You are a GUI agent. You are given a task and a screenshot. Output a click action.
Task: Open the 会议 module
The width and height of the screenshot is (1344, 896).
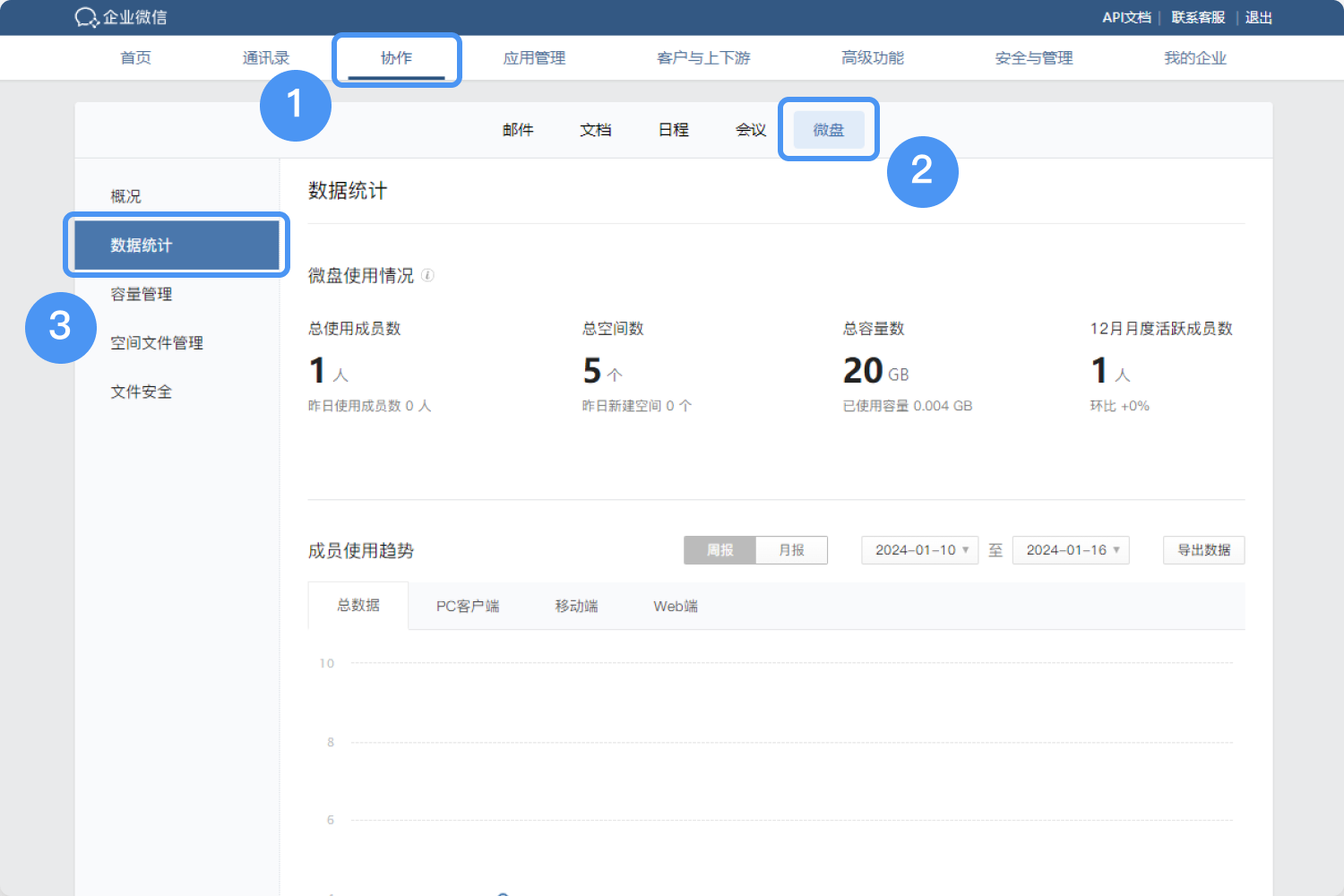click(750, 129)
